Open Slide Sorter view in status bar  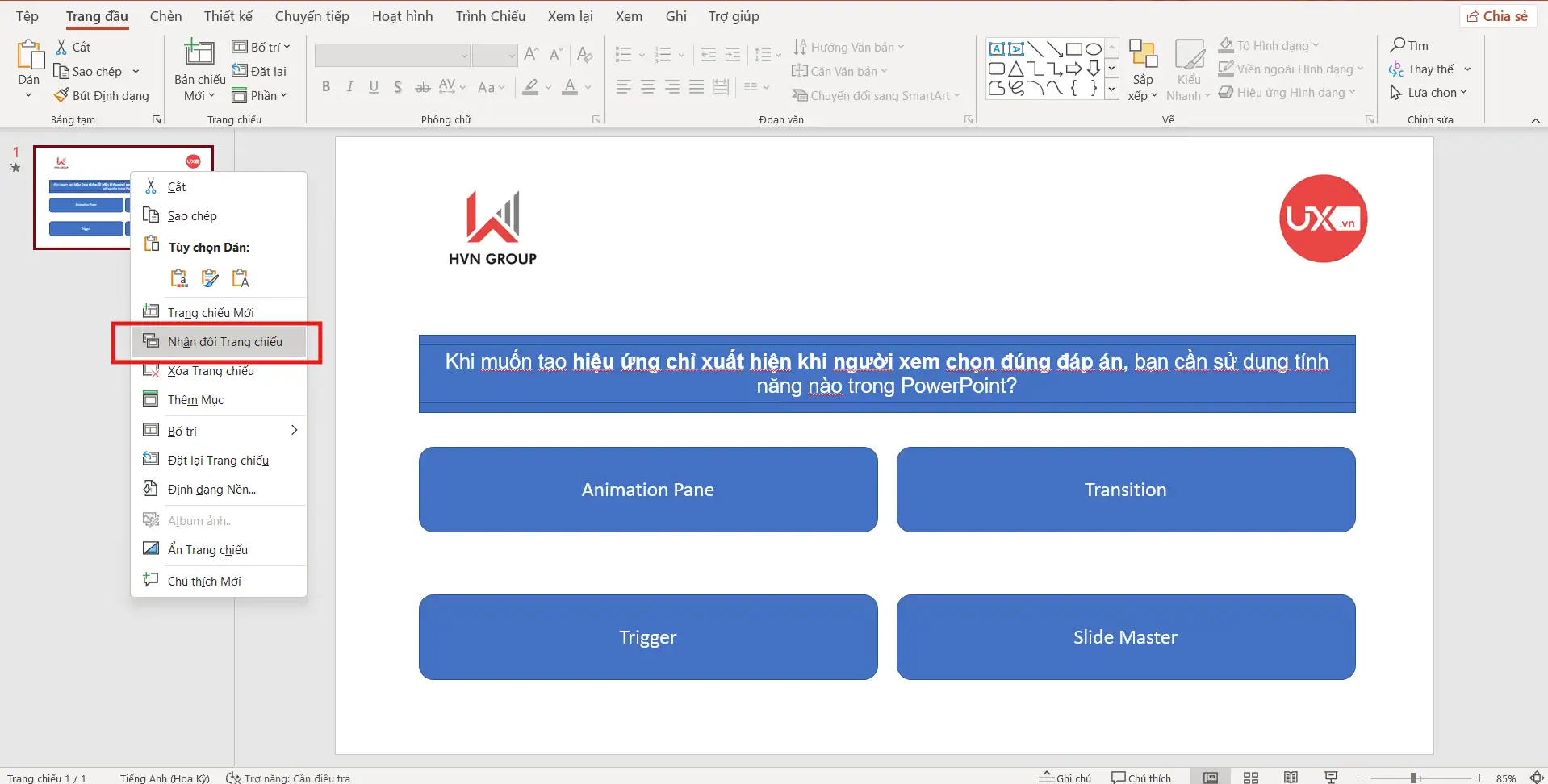[x=1250, y=778]
